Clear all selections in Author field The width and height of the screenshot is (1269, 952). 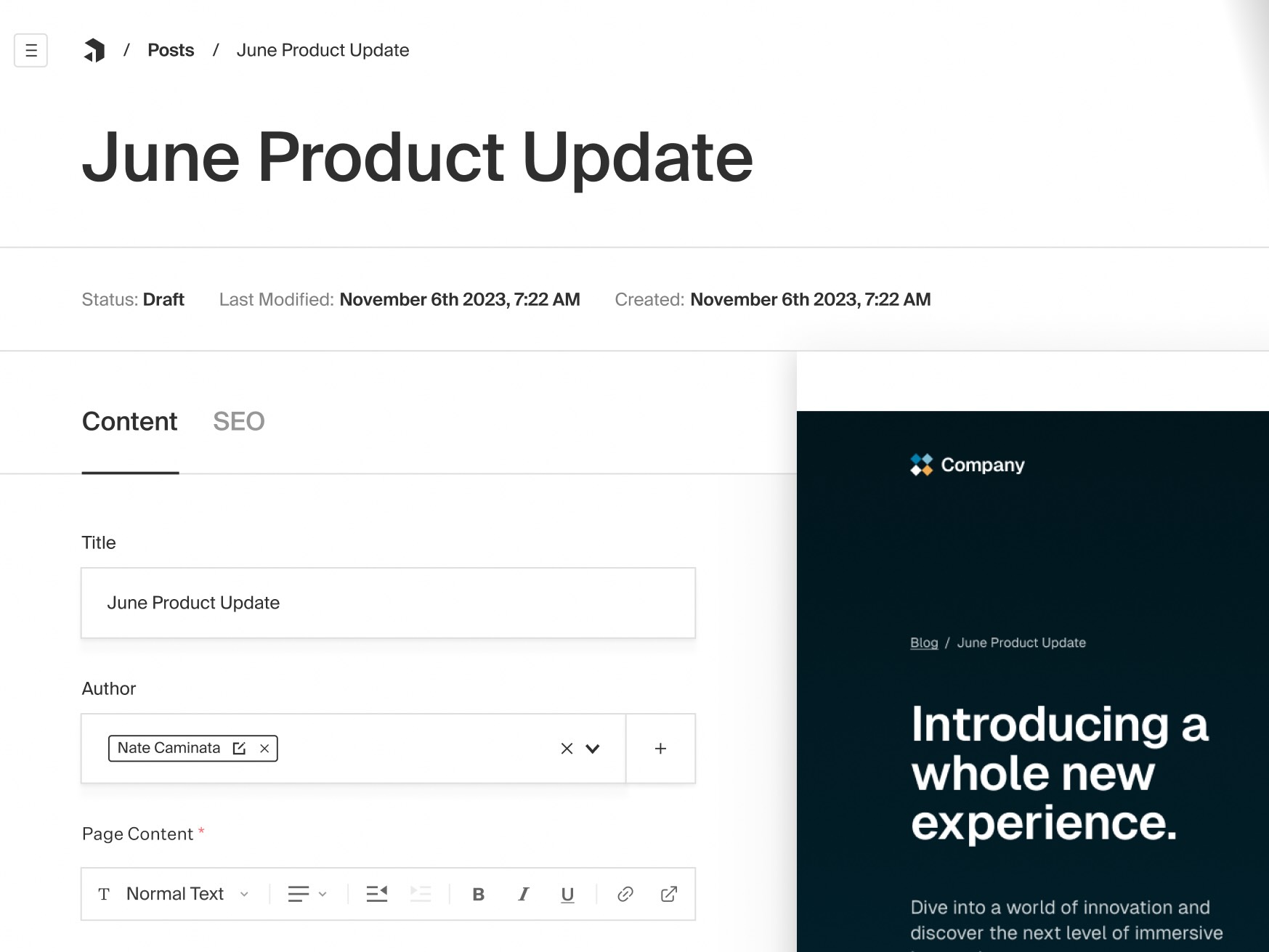coord(567,748)
